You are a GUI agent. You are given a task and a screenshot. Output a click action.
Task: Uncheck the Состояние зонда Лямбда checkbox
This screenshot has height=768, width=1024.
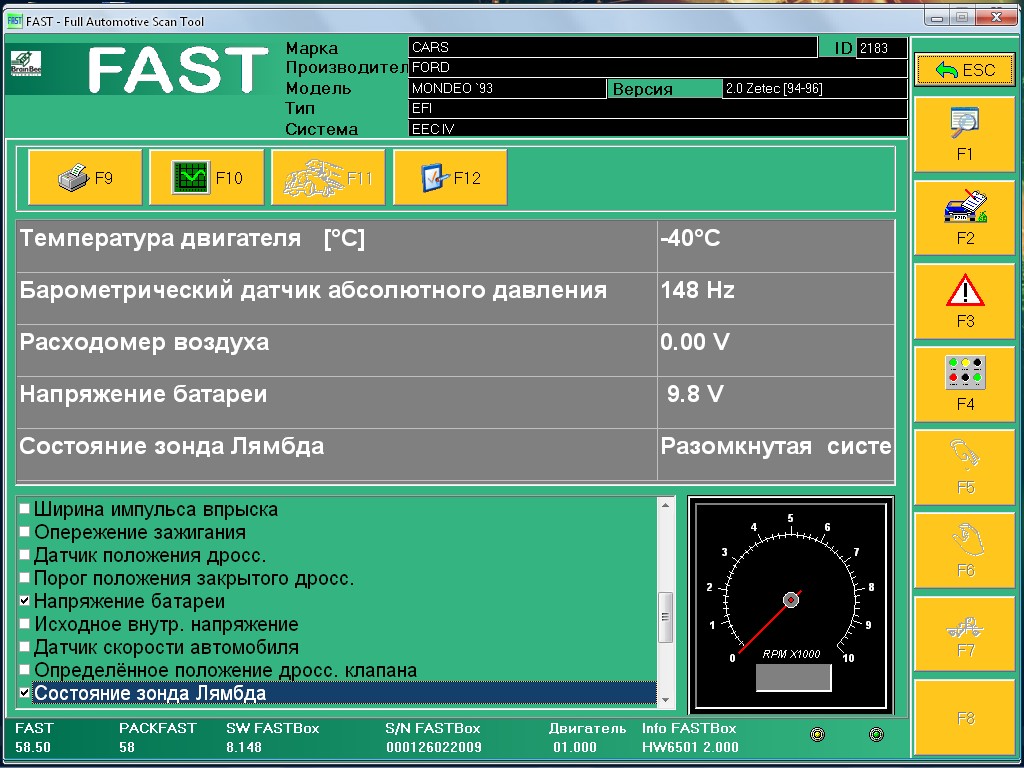point(25,692)
